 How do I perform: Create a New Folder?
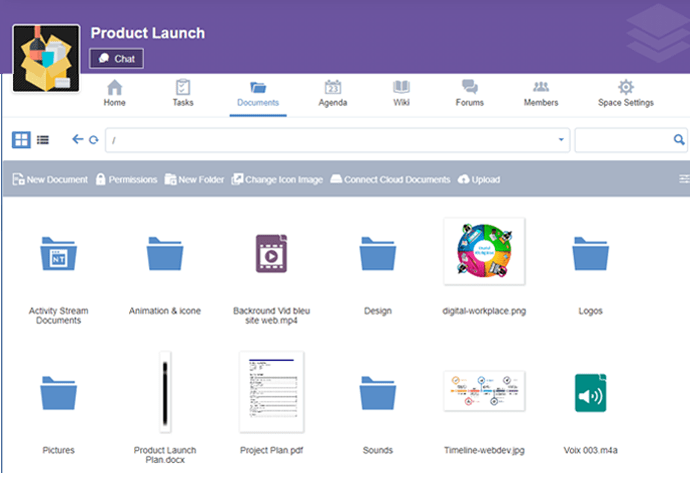tap(195, 180)
